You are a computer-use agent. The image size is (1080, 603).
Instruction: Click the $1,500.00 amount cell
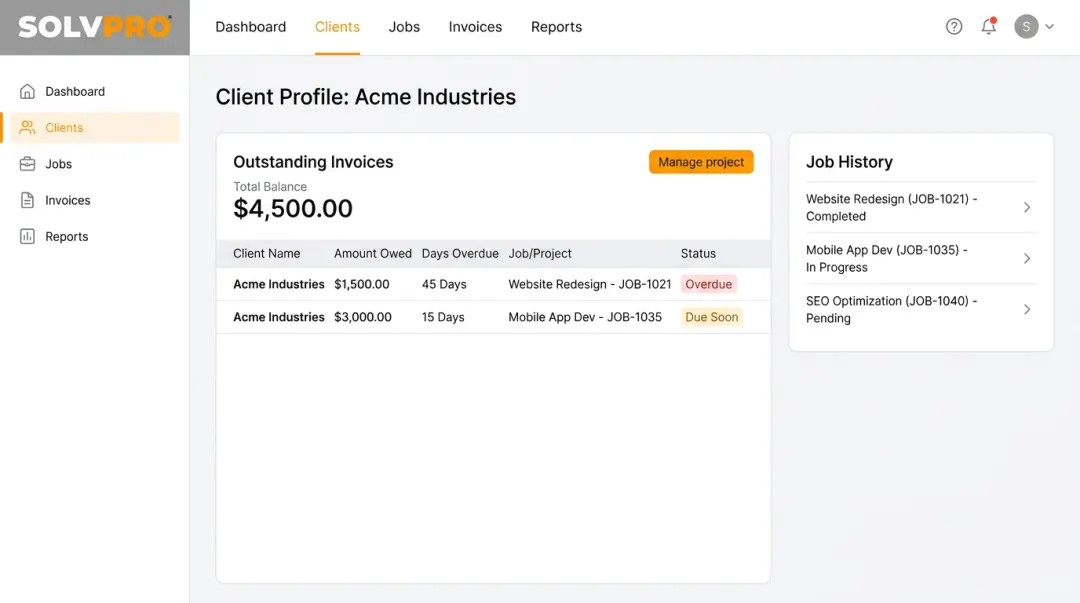tap(362, 284)
